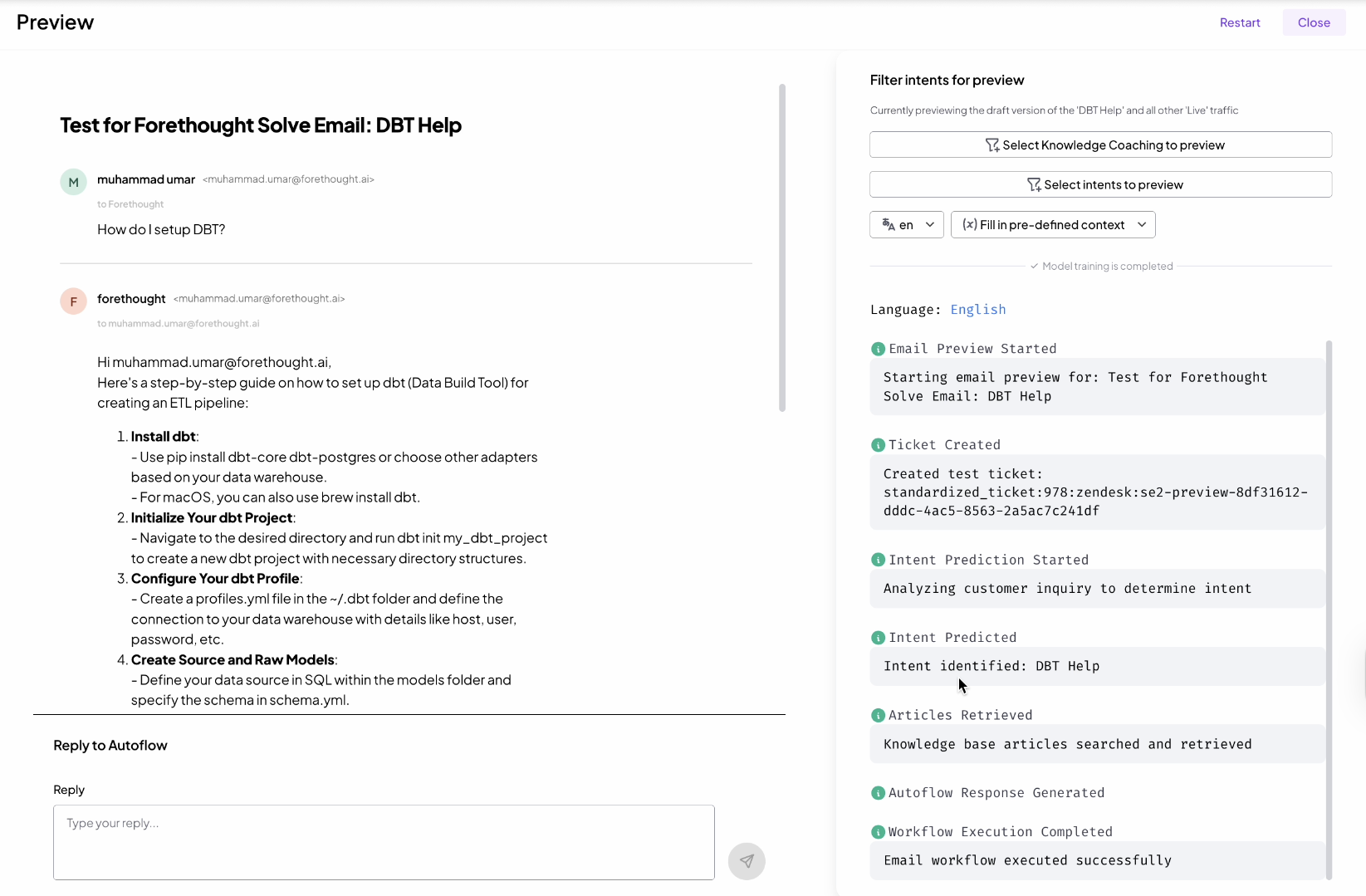Open Select Knowledge Coaching to preview
The height and width of the screenshot is (896, 1366).
(1100, 144)
